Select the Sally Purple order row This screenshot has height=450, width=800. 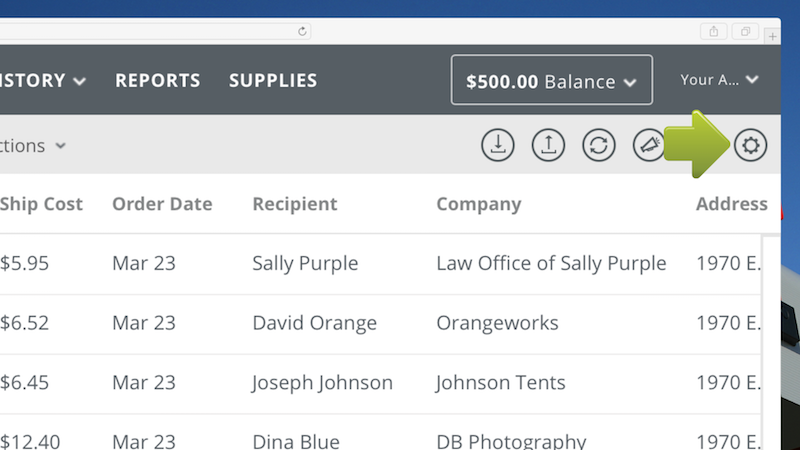pyautogui.click(x=380, y=264)
